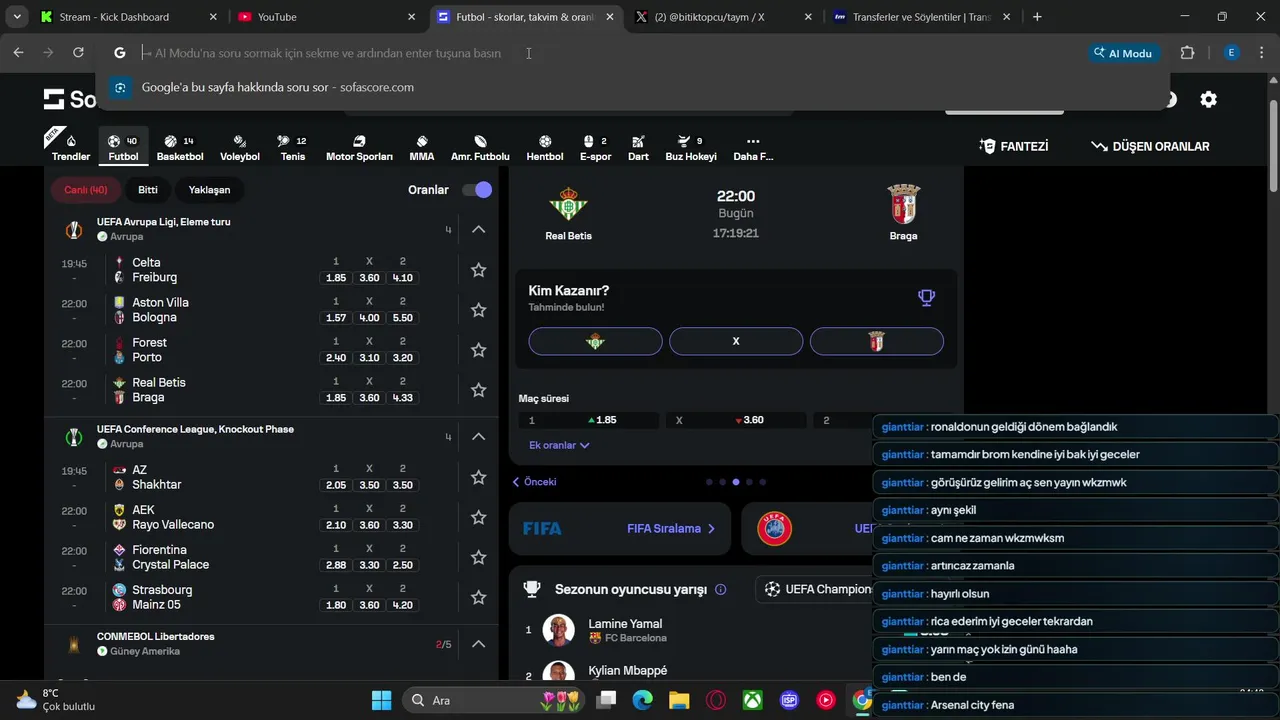This screenshot has height=720, width=1280.
Task: Go to previous featured match with Önceki
Action: point(534,482)
